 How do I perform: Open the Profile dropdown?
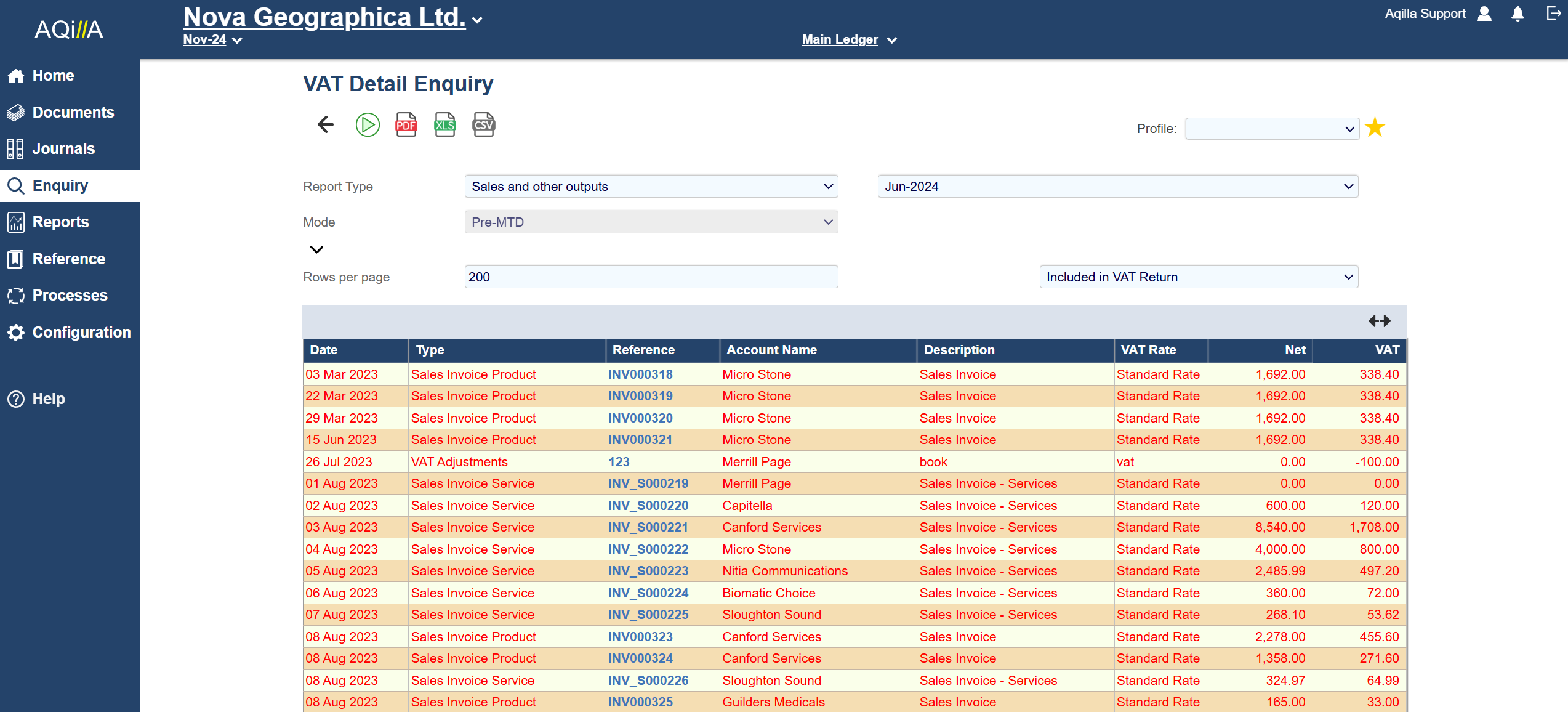tap(1272, 129)
